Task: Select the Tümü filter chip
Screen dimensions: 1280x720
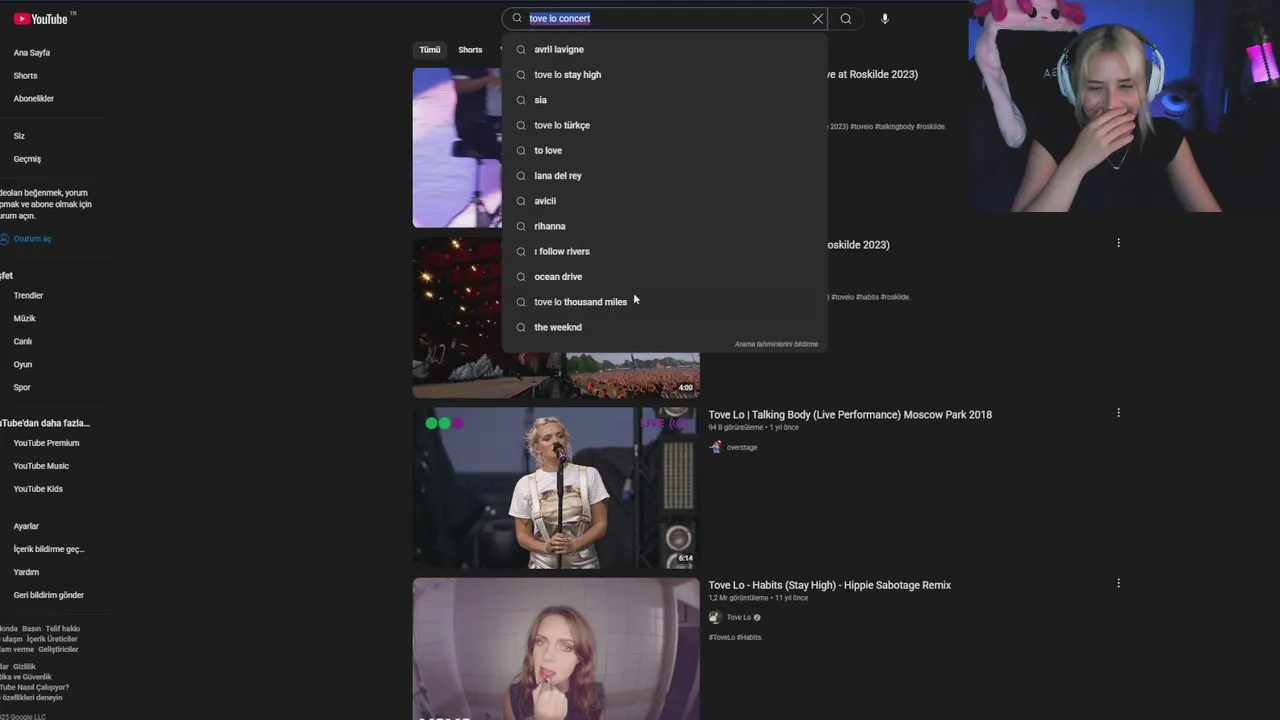Action: point(430,50)
